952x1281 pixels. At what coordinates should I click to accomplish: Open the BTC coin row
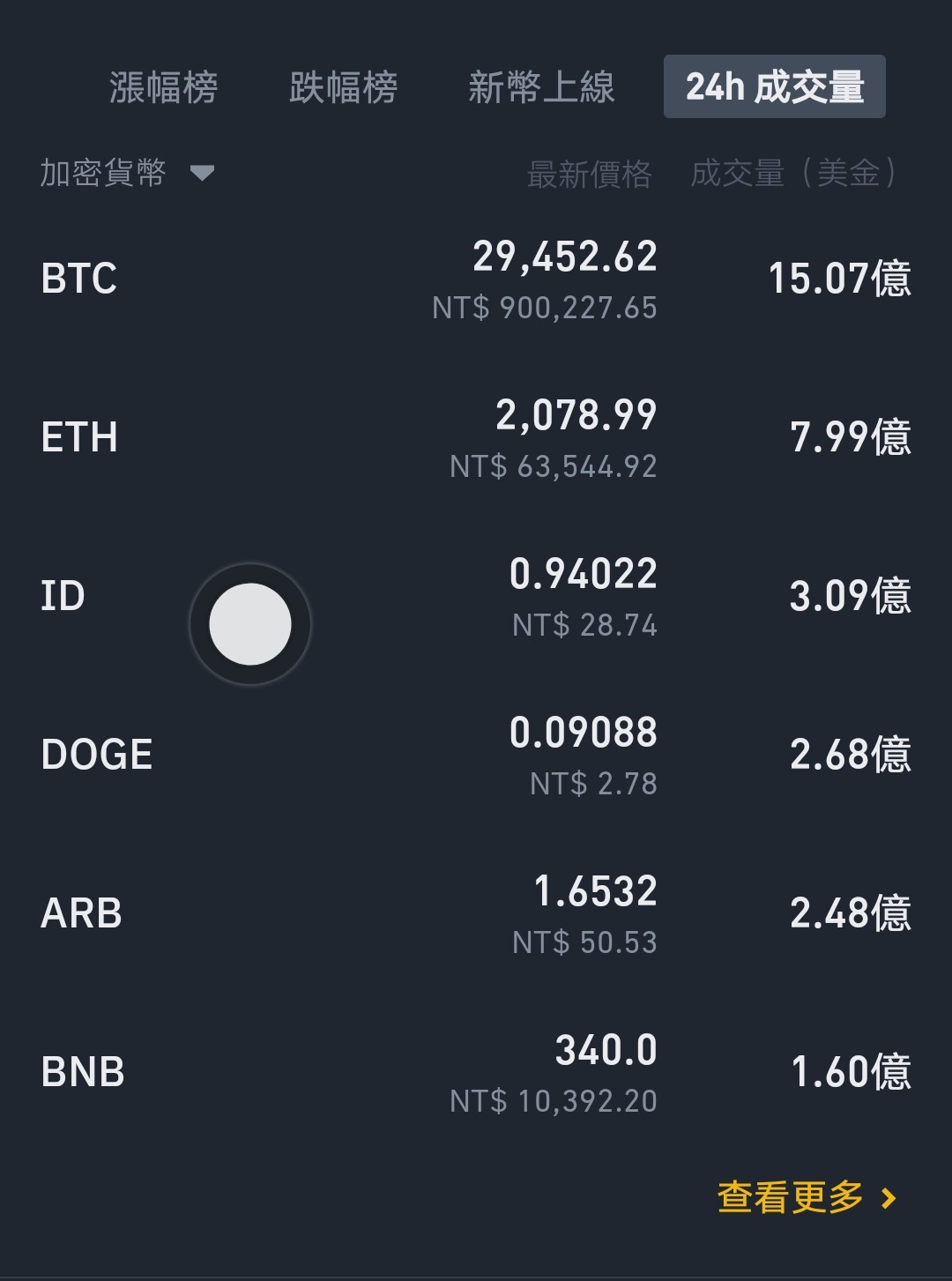pyautogui.click(x=476, y=279)
